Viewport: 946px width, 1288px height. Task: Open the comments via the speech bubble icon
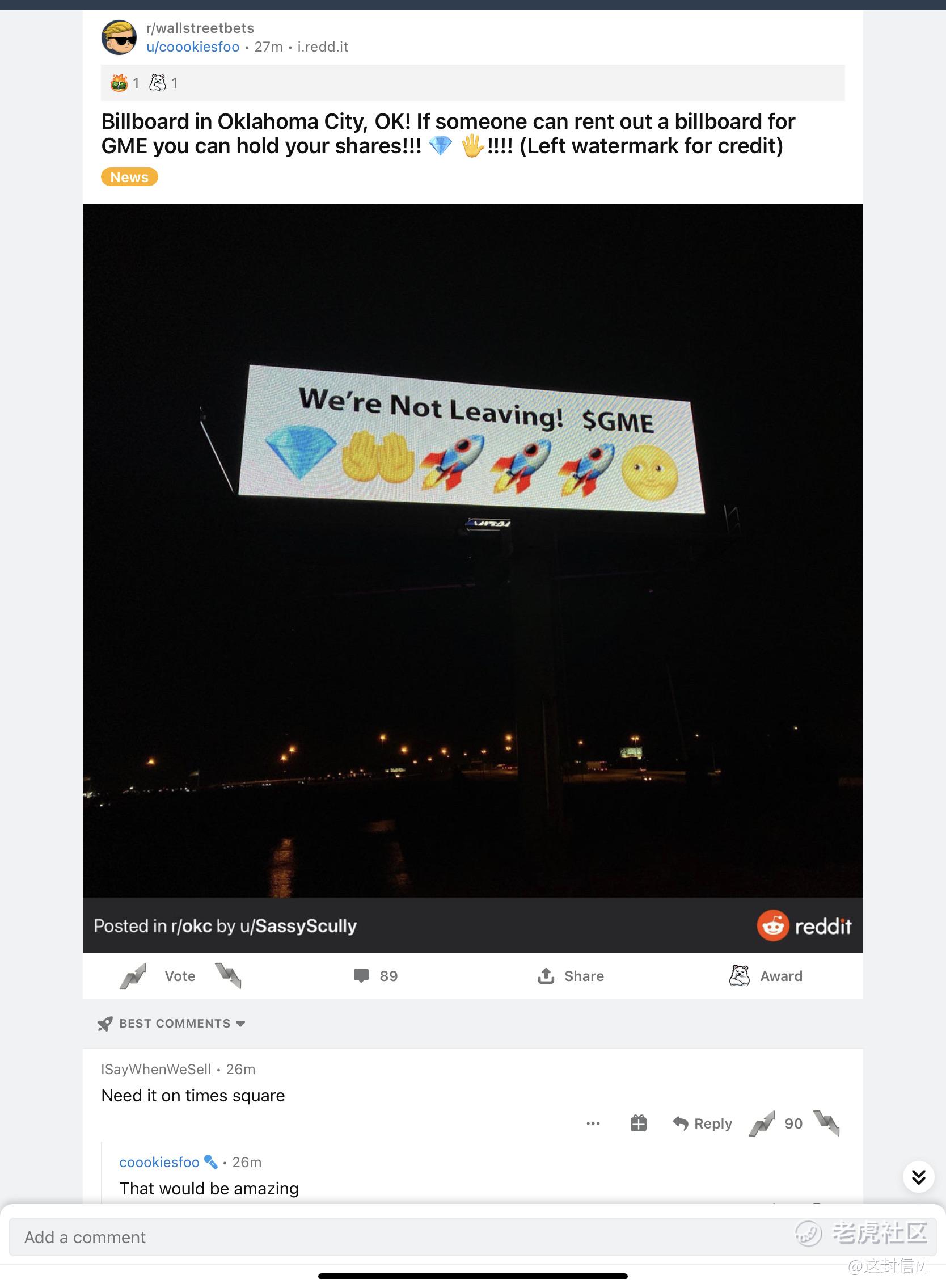pos(361,976)
